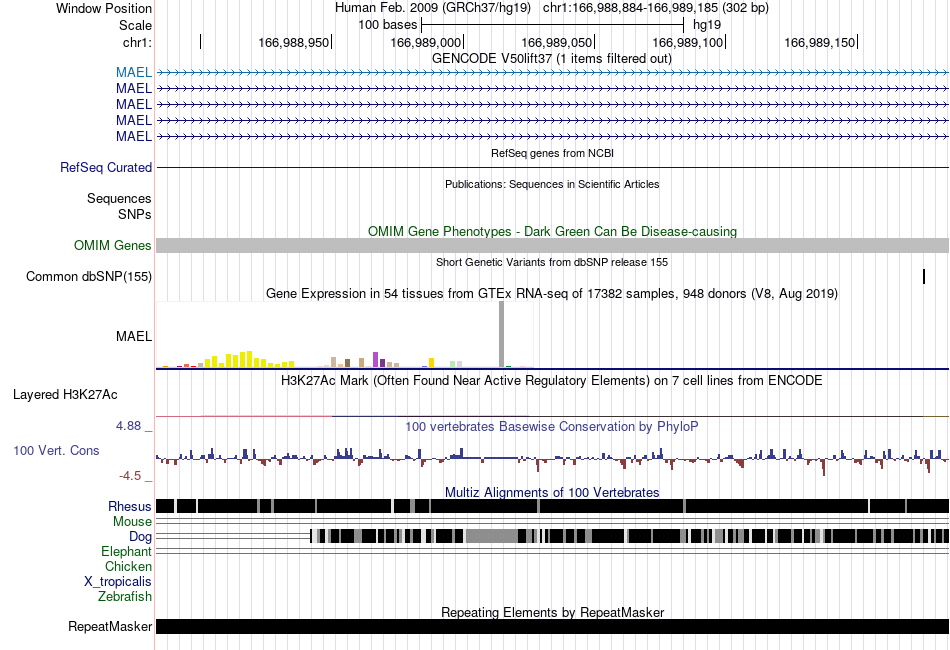The height and width of the screenshot is (650, 950).
Task: Click the GTEx Gene Expression track title
Action: 552,294
